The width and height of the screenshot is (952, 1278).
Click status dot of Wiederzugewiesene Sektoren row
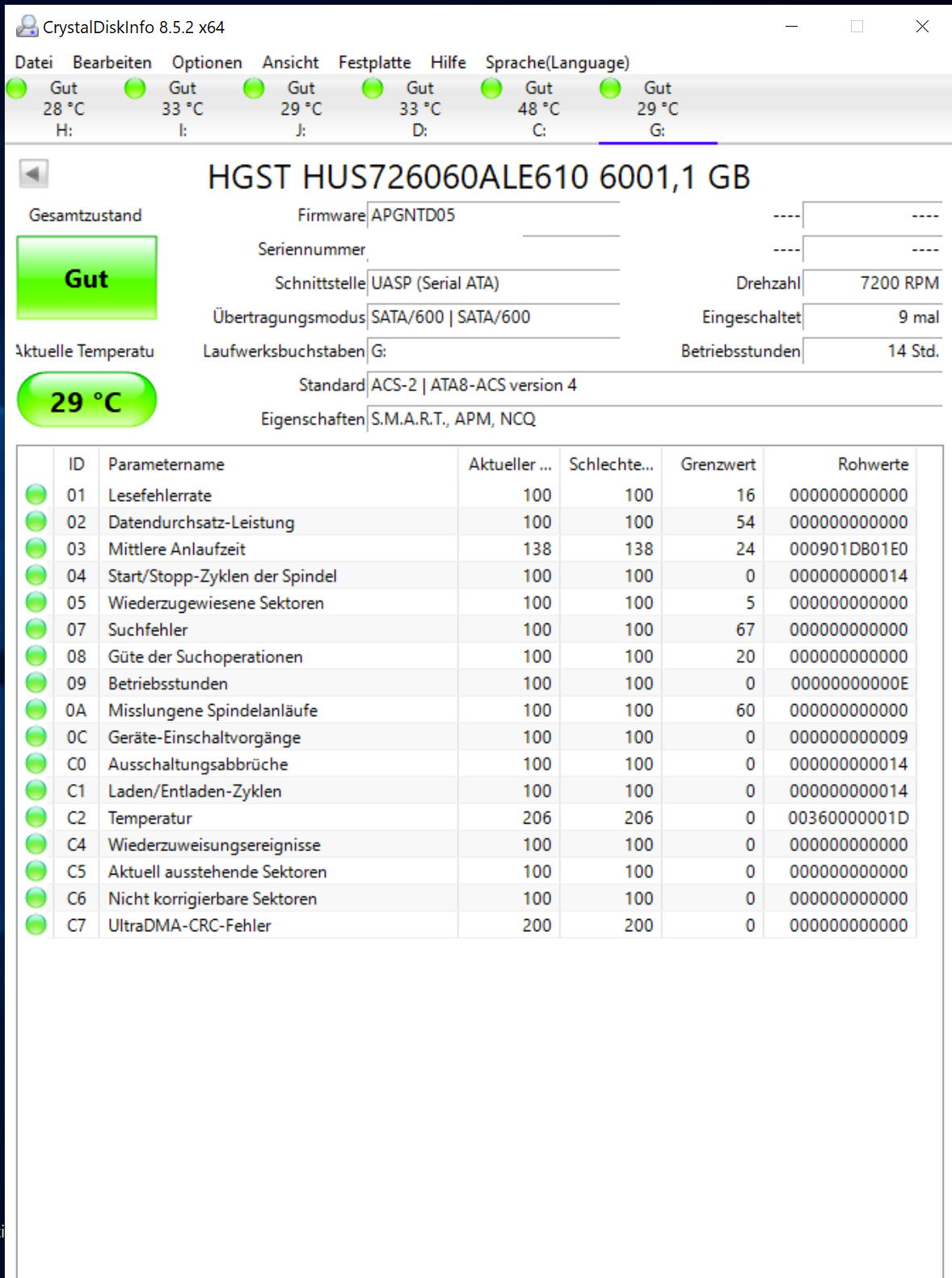[36, 602]
